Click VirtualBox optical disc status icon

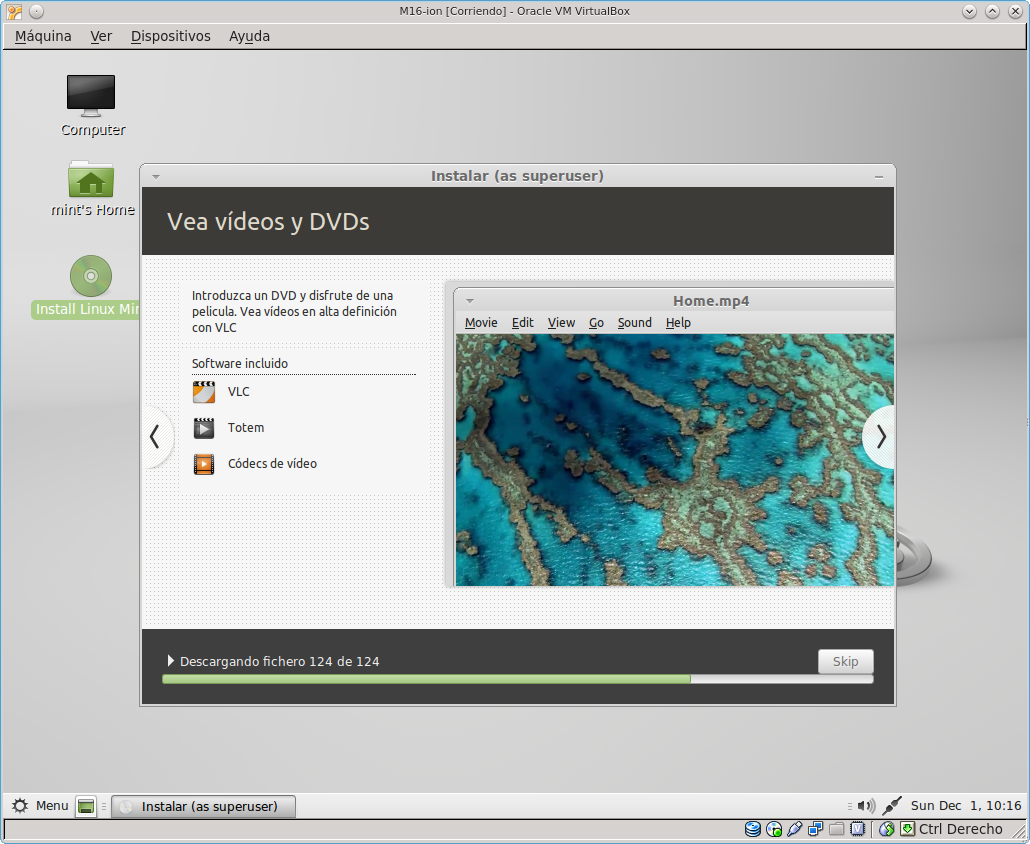[x=774, y=829]
